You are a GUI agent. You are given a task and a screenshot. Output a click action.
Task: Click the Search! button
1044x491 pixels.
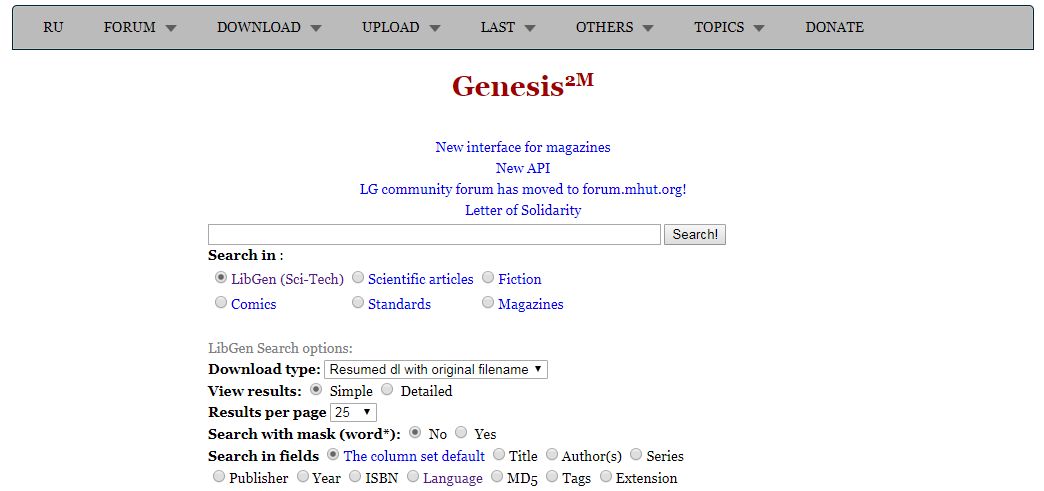point(694,235)
